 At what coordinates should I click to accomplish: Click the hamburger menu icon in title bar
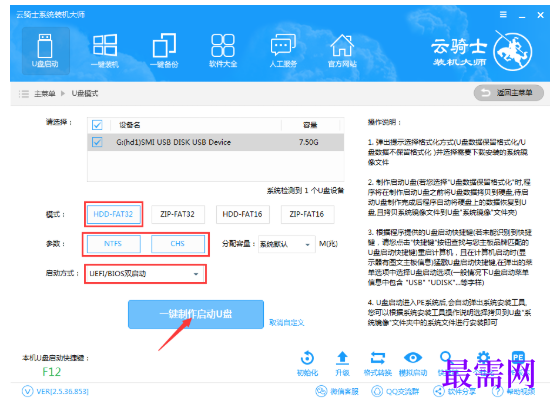click(503, 14)
